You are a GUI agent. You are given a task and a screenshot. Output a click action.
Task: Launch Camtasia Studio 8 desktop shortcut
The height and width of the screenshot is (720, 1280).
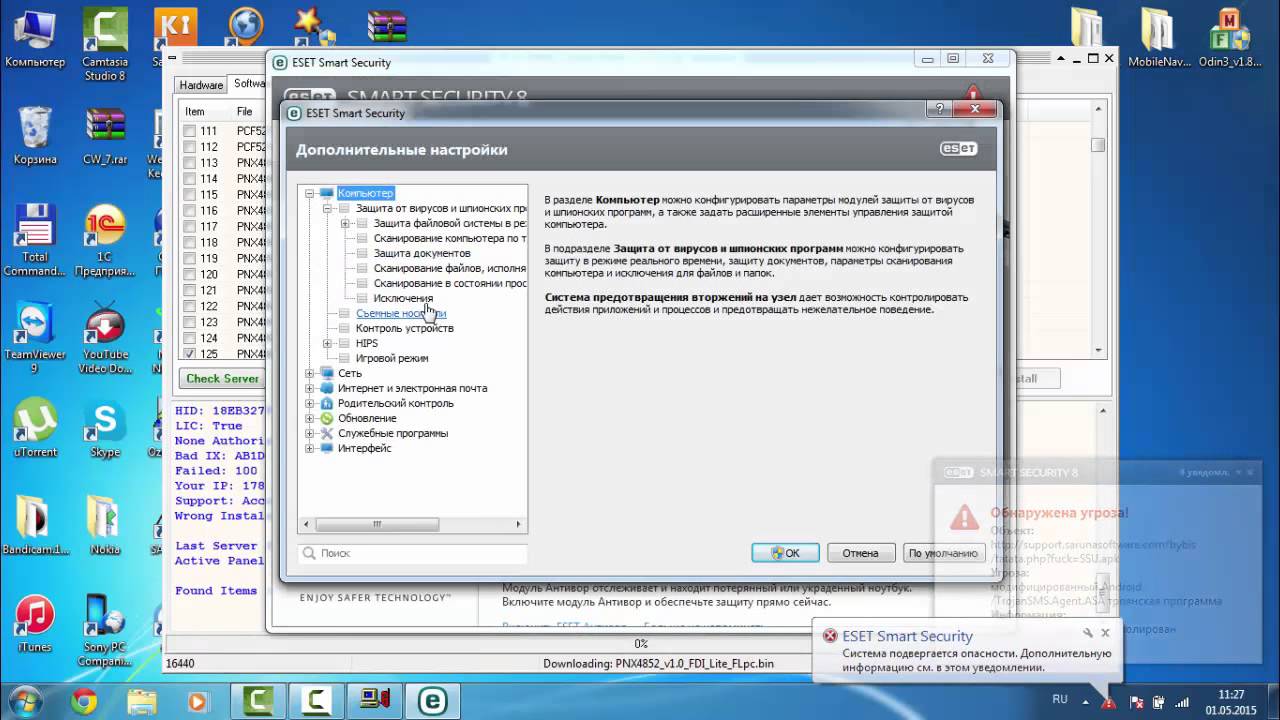(105, 45)
